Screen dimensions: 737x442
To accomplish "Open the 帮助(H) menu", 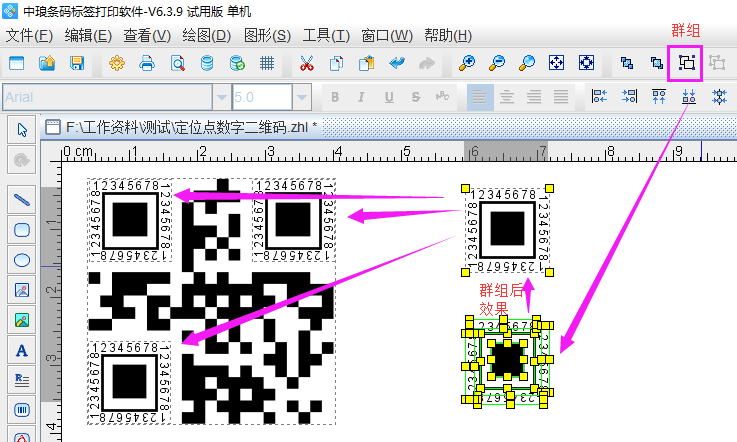I will click(x=448, y=35).
